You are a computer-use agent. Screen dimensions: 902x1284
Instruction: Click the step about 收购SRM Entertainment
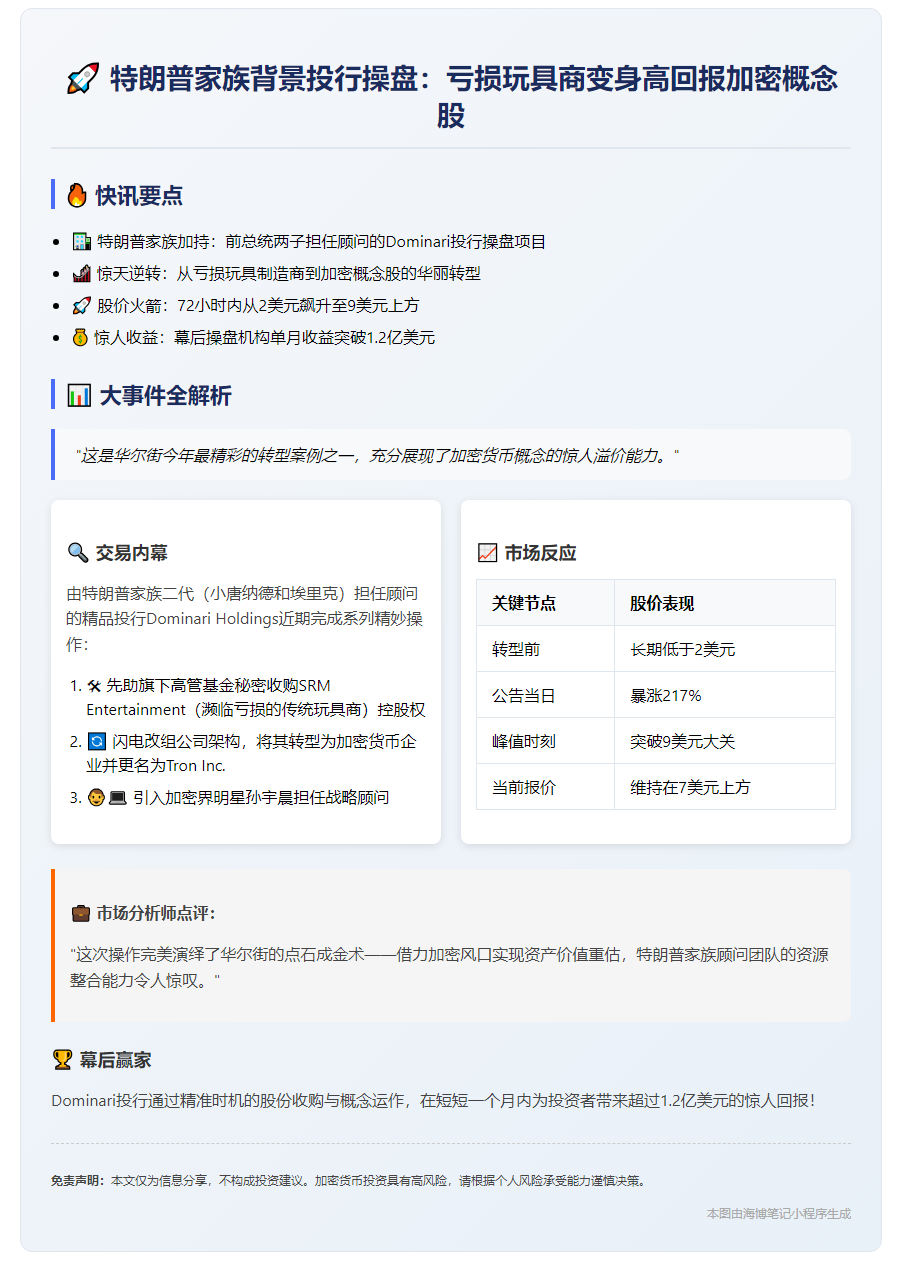(x=255, y=698)
